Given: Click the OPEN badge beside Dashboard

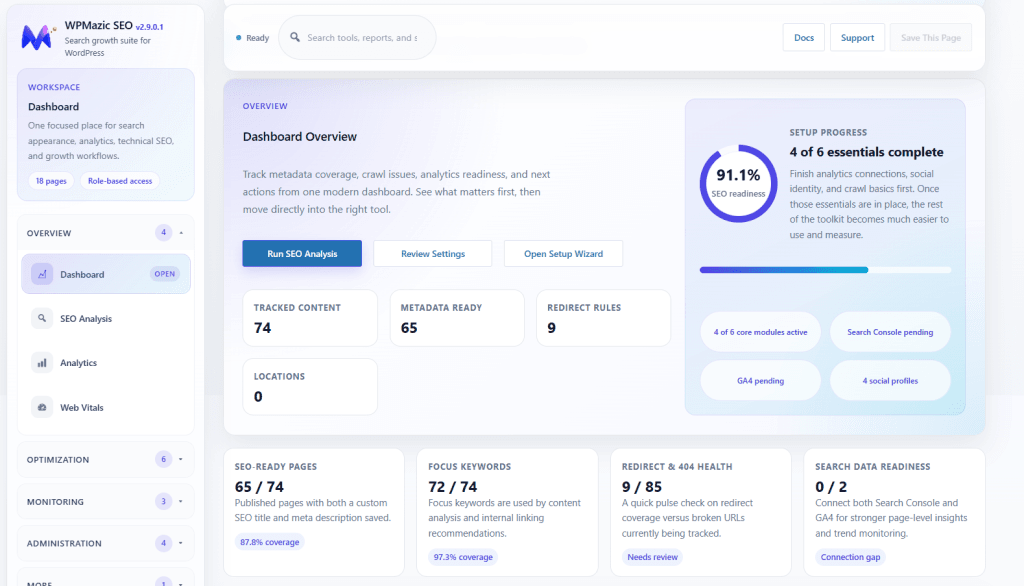Looking at the screenshot, I should coord(165,274).
